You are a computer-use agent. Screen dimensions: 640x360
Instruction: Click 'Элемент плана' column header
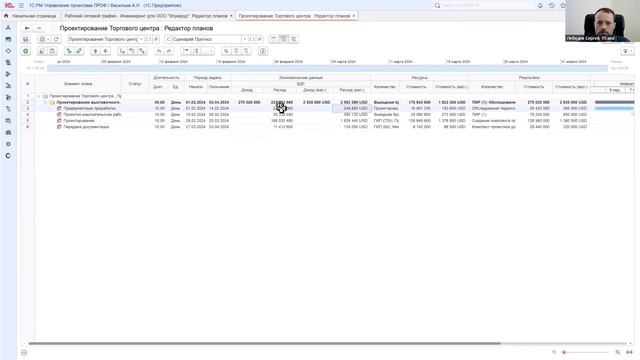pyautogui.click(x=78, y=84)
